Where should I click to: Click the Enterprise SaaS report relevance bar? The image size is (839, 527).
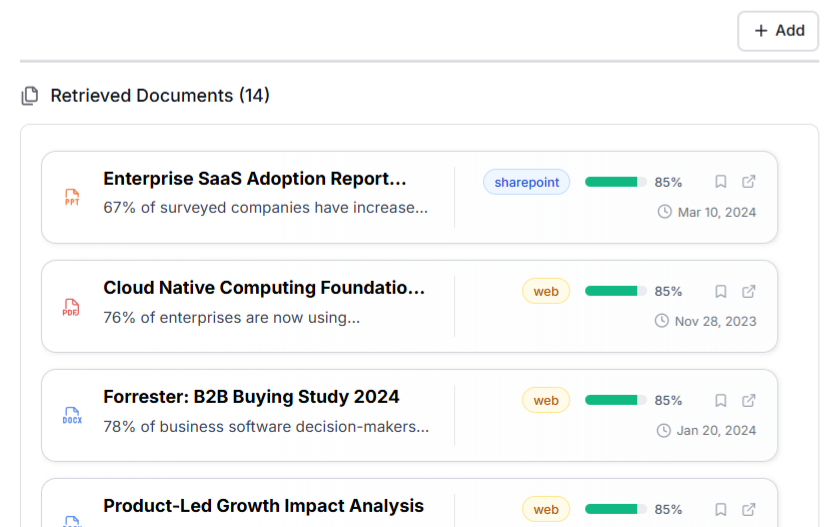[x=615, y=182]
